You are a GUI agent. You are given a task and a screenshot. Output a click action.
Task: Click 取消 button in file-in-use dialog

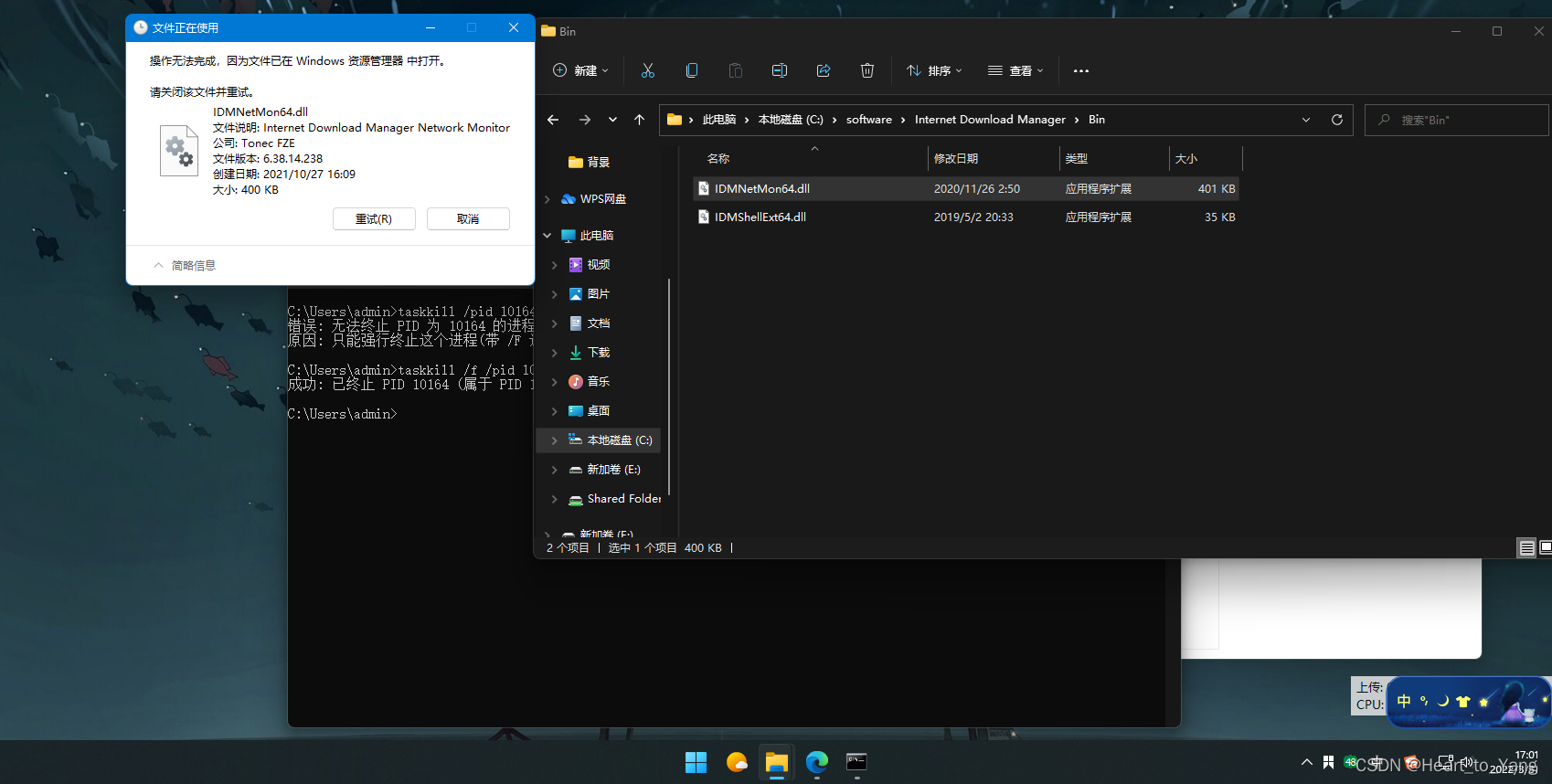coord(468,219)
